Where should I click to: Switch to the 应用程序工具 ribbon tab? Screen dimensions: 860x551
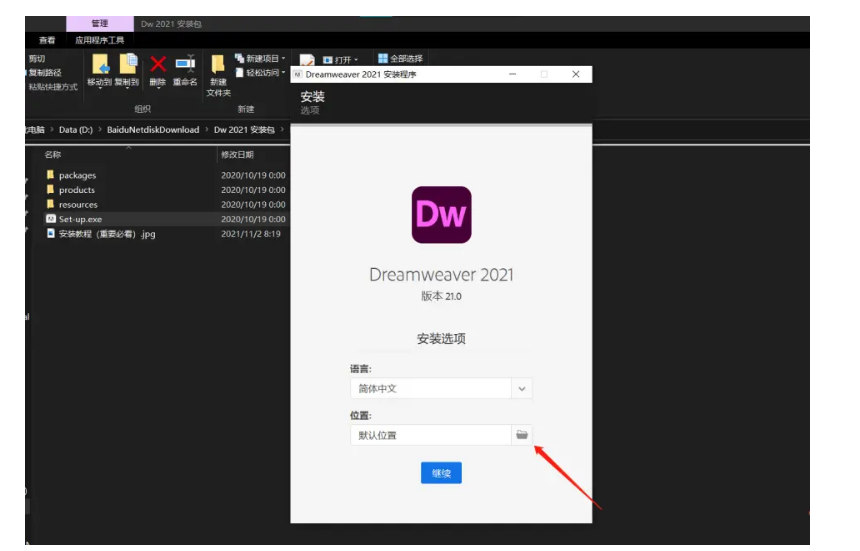99,40
